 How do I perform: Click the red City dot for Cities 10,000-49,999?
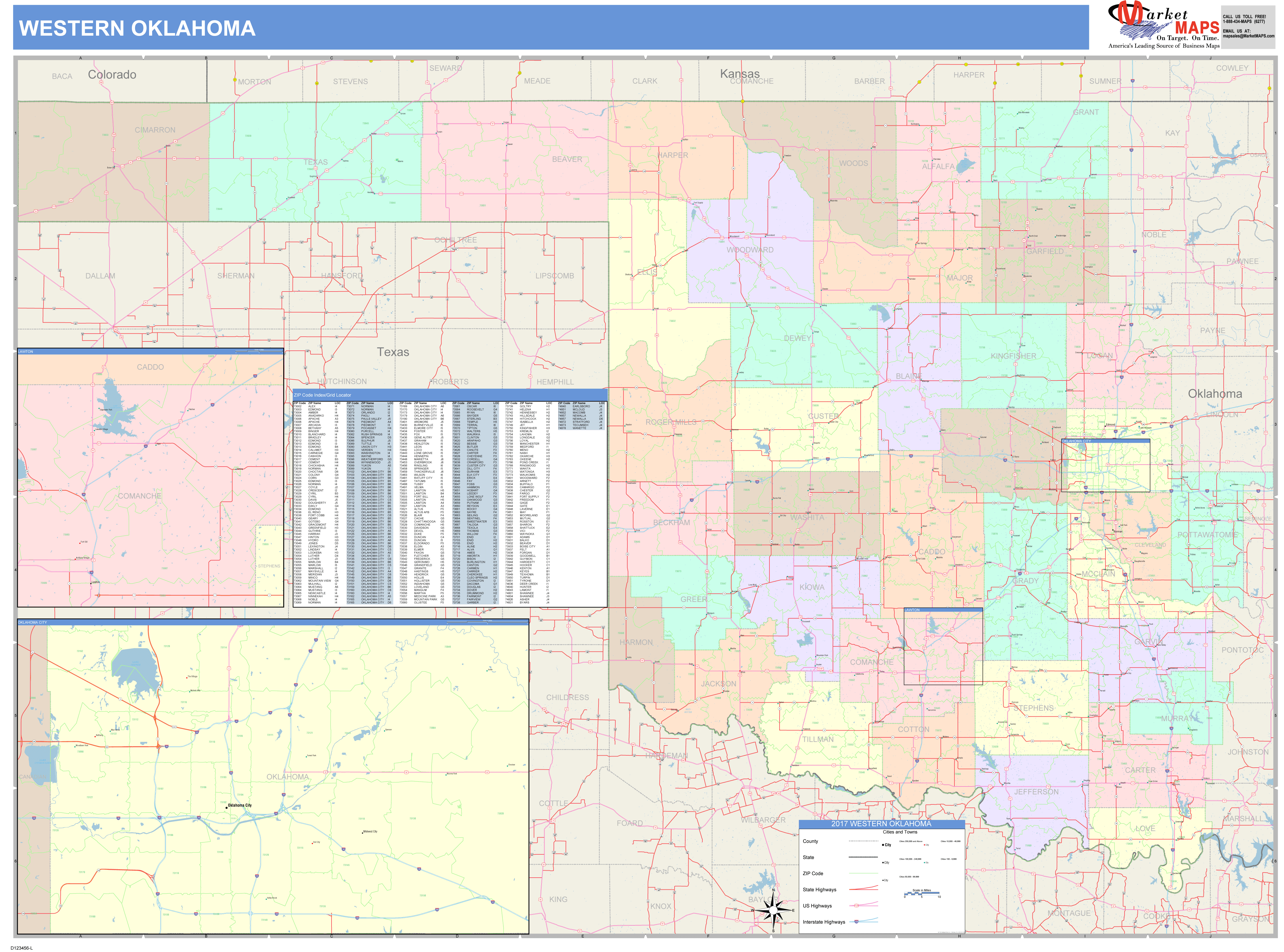[924, 845]
